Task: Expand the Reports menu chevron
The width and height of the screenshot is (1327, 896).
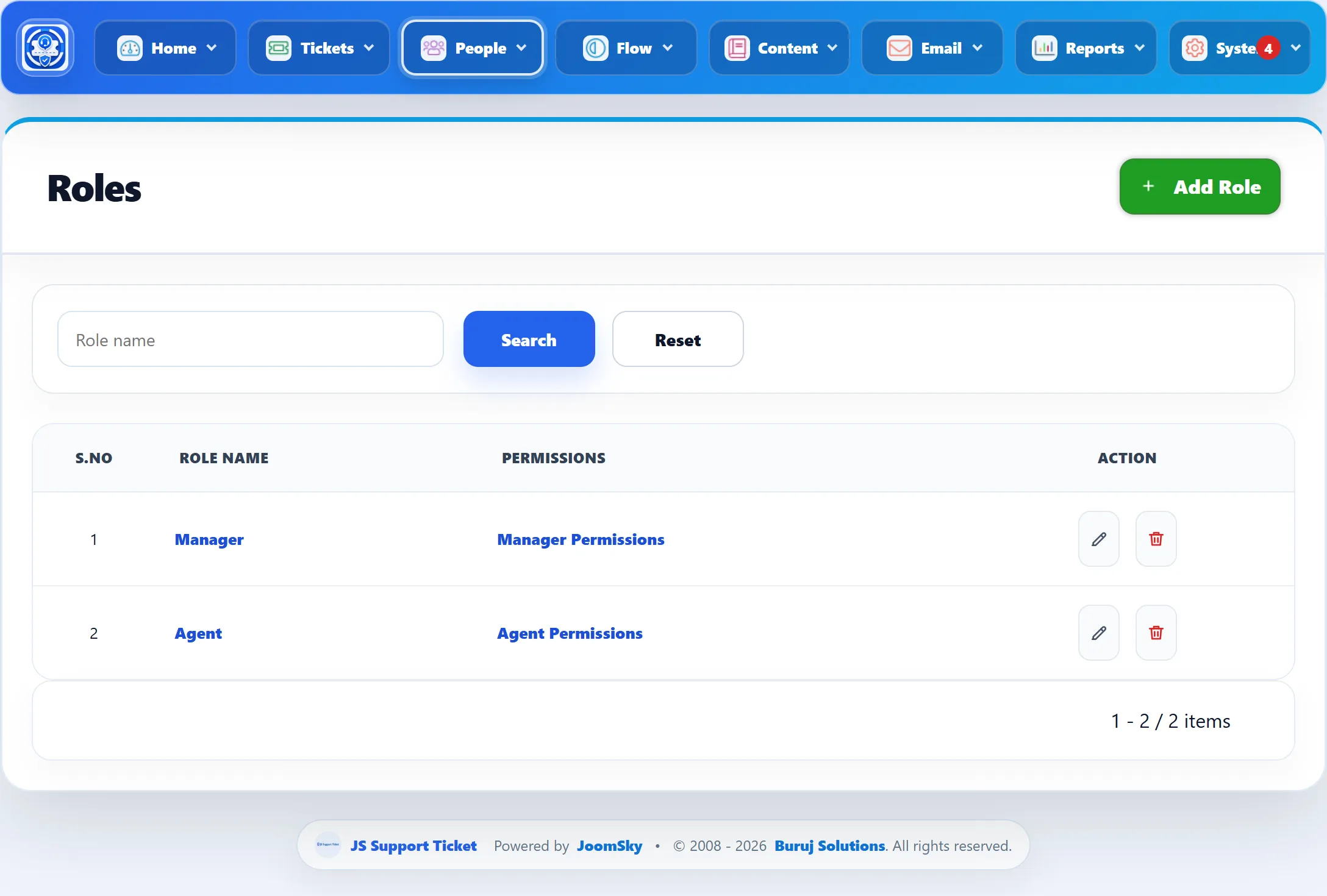Action: point(1140,48)
